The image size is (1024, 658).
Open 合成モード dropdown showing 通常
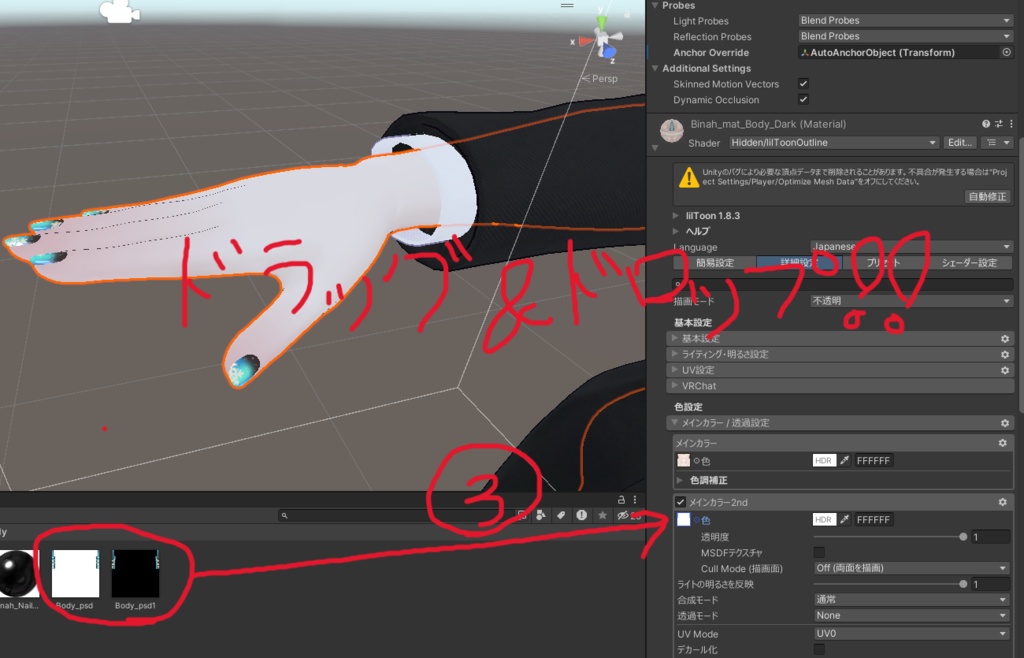[912, 599]
